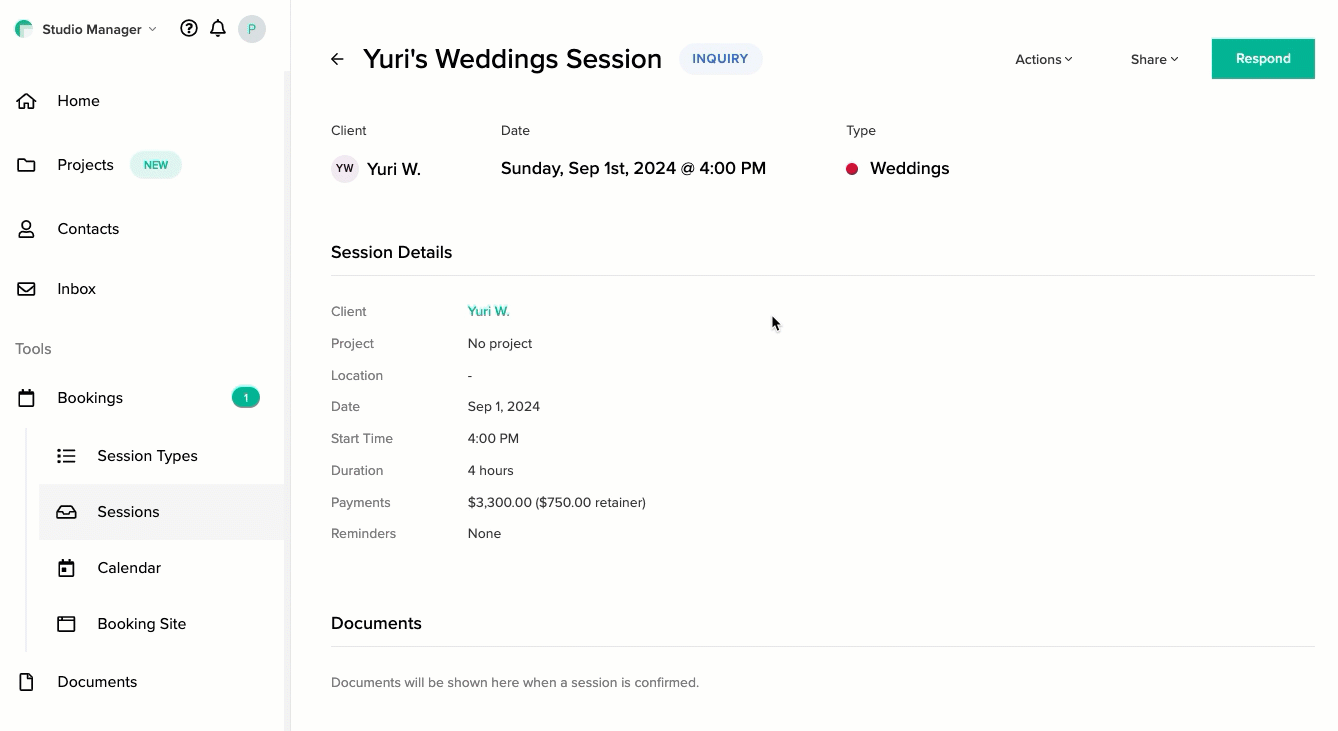Viewport: 1338px width, 731px height.
Task: Expand the Studio Manager dropdown
Action: point(98,29)
